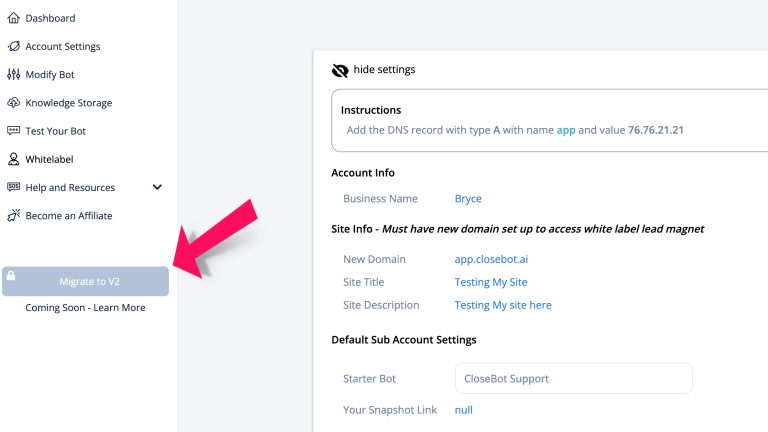Click the Test Your Bot chat icon

[x=14, y=130]
